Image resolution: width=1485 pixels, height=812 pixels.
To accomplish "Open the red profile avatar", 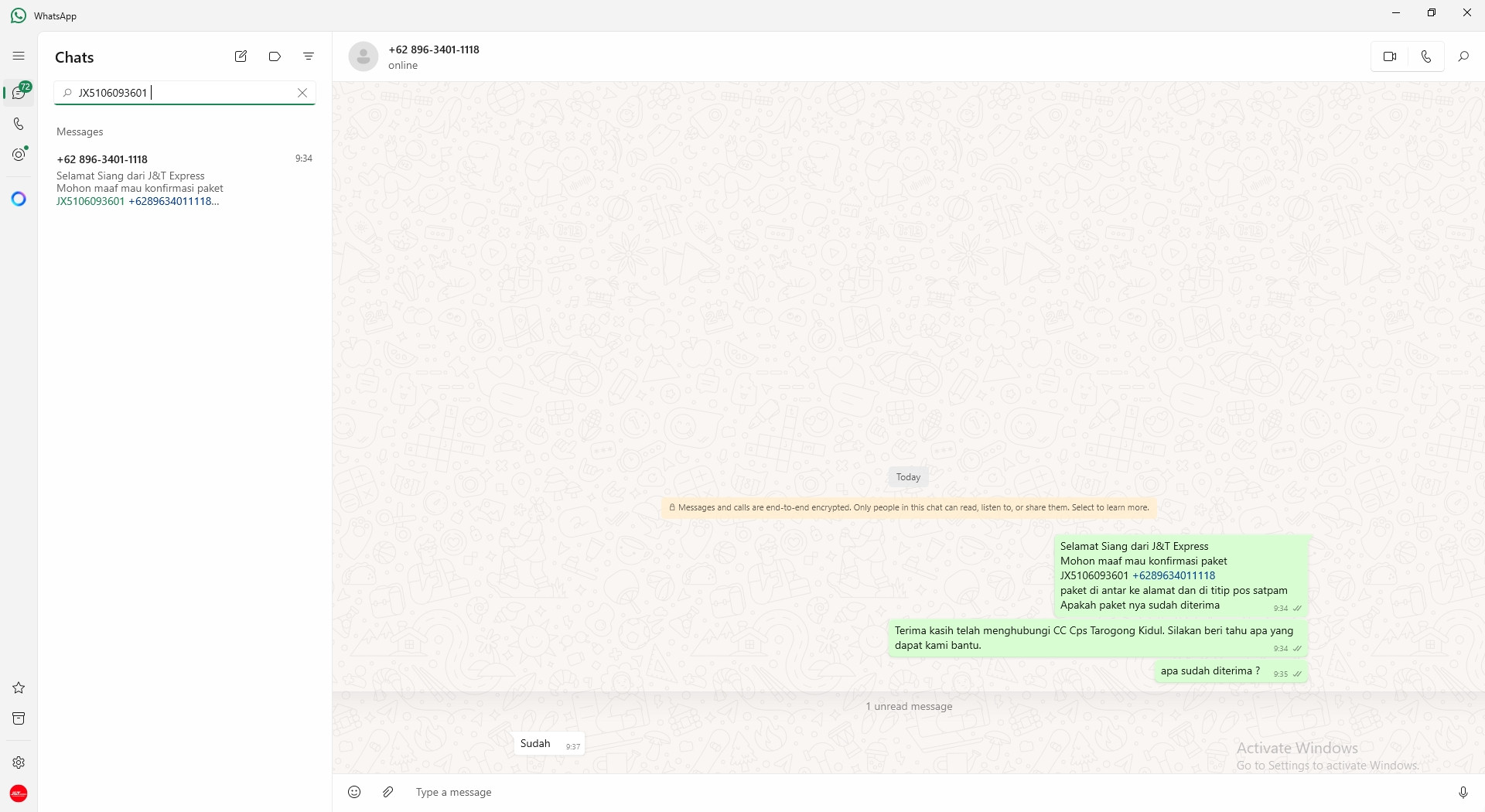I will [x=19, y=793].
